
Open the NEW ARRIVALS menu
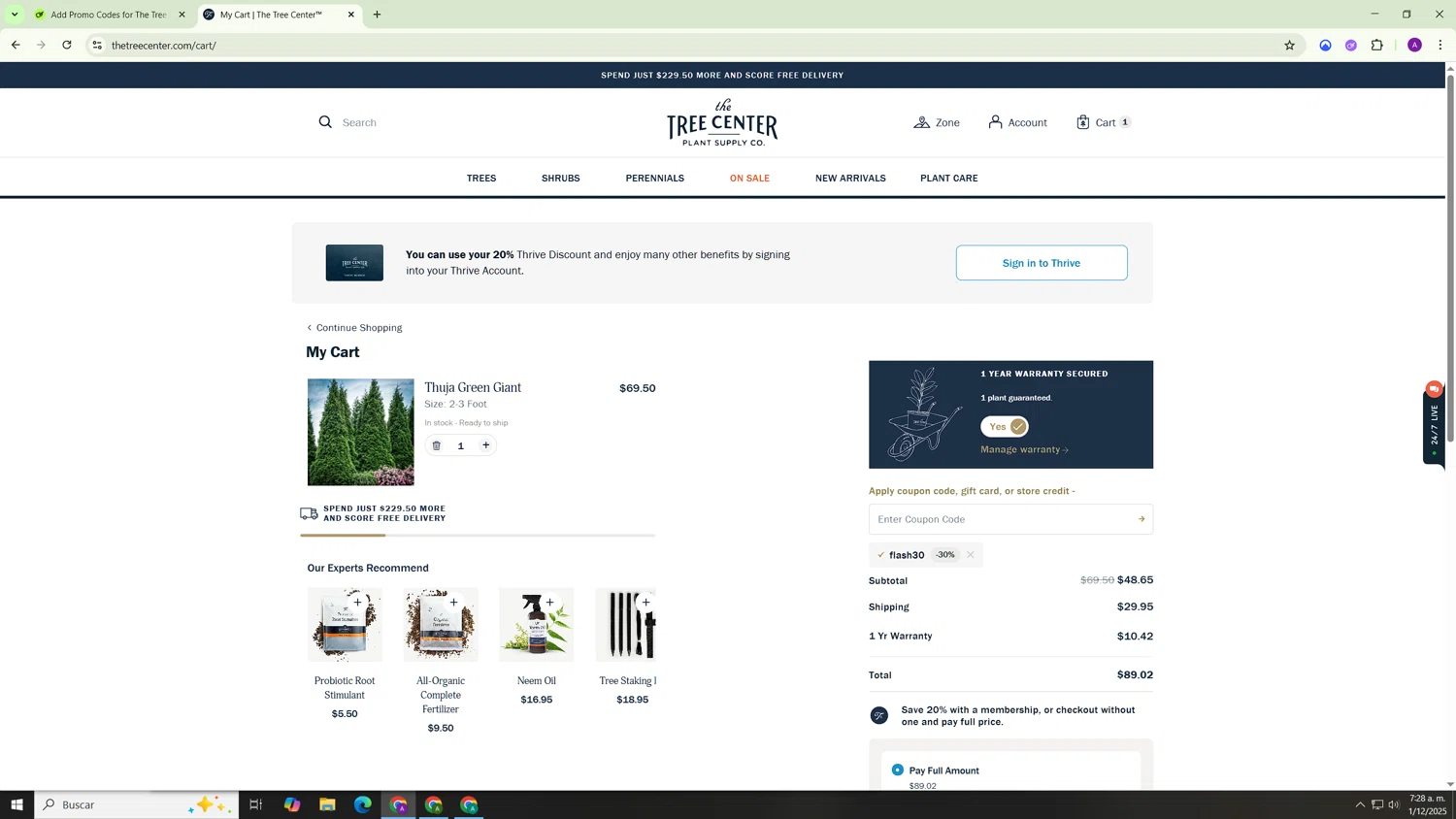(x=850, y=179)
